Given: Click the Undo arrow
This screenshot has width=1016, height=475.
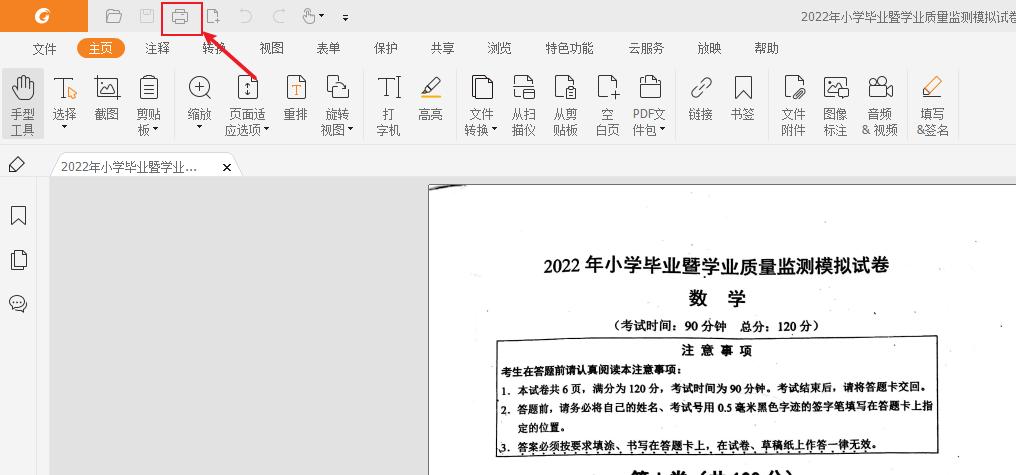Looking at the screenshot, I should point(246,16).
